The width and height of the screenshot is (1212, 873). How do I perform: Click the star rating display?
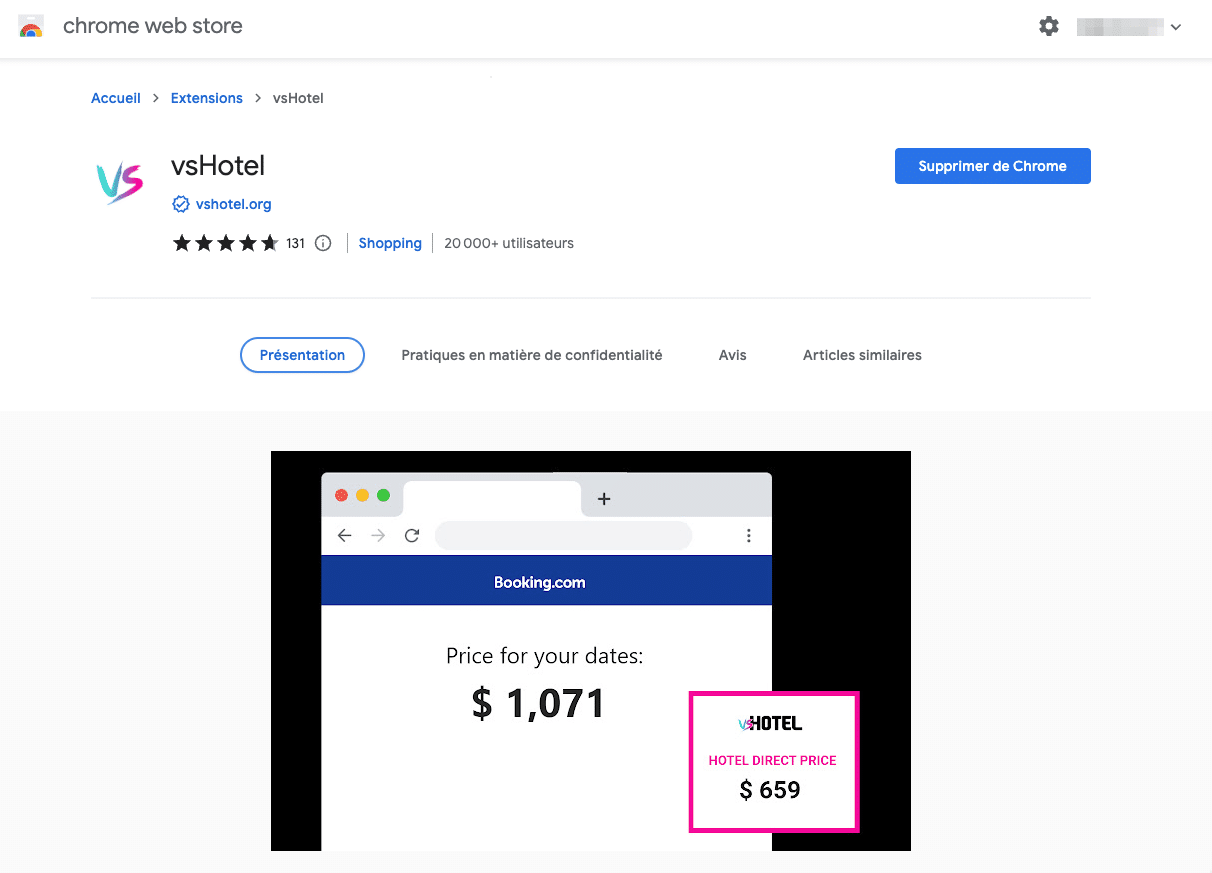pos(226,243)
